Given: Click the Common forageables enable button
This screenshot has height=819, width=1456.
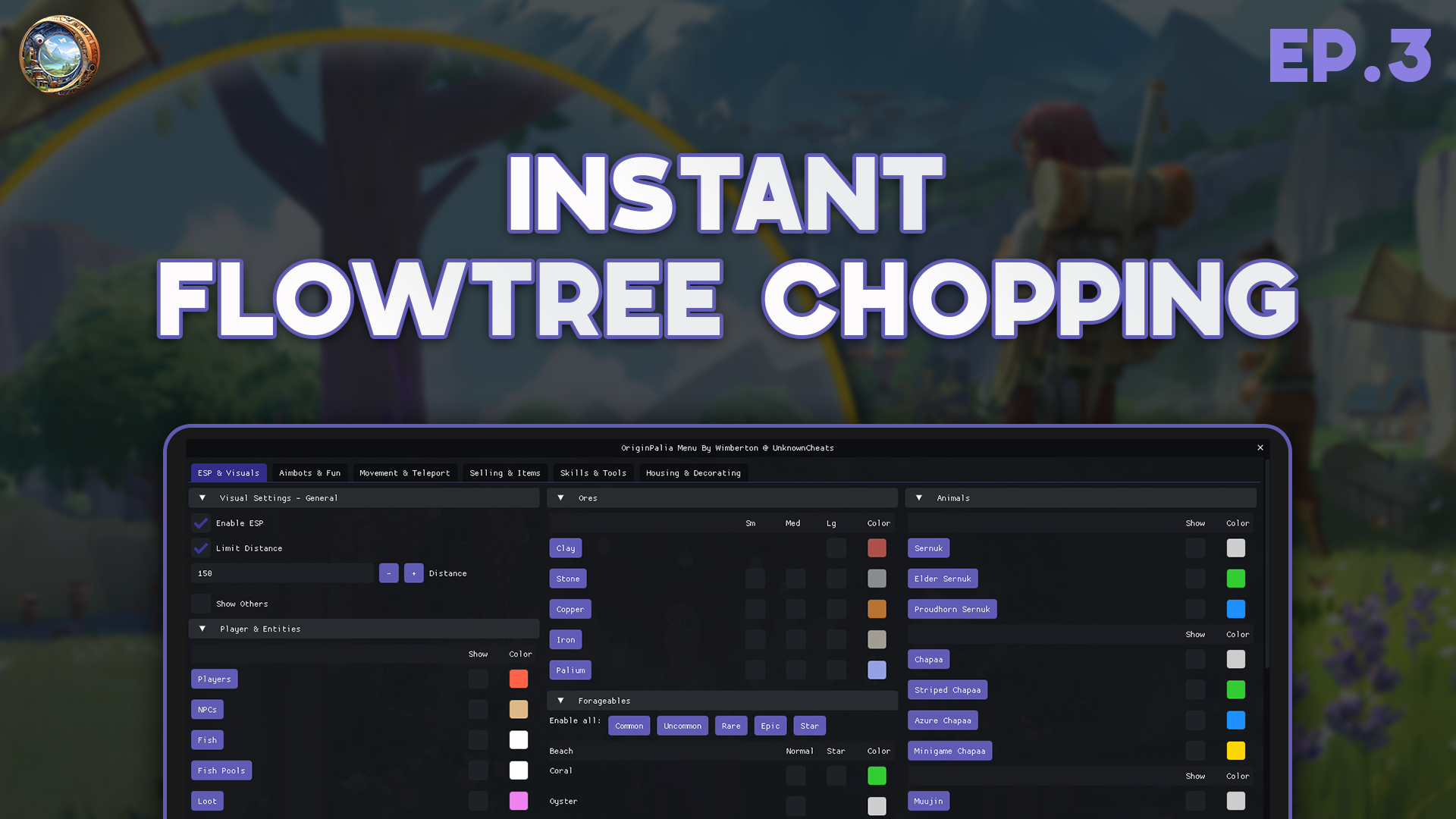Looking at the screenshot, I should [x=629, y=725].
